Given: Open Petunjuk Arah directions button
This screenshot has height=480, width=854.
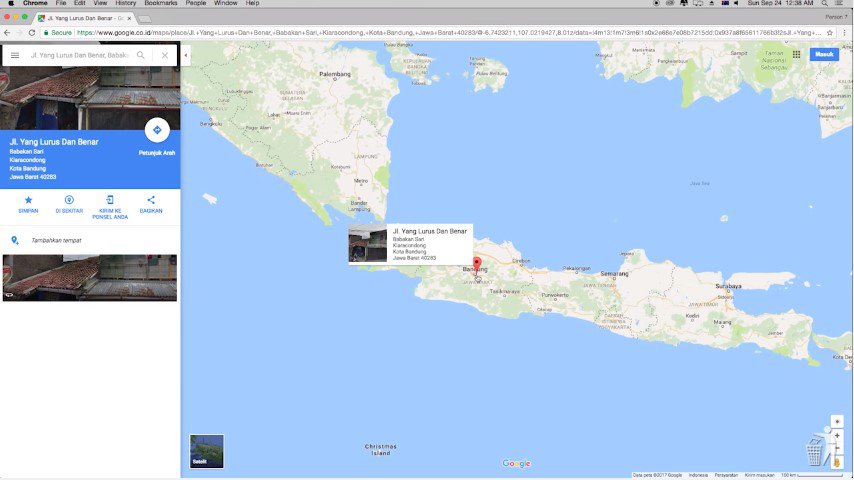Looking at the screenshot, I should point(157,130).
